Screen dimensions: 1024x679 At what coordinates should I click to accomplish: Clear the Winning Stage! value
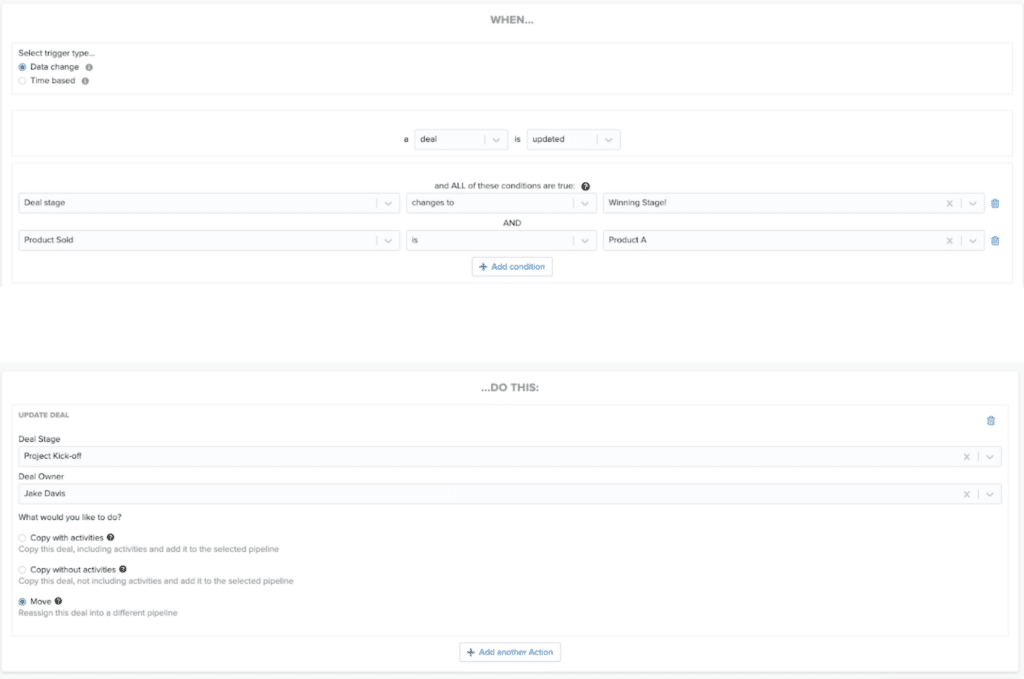pyautogui.click(x=948, y=203)
